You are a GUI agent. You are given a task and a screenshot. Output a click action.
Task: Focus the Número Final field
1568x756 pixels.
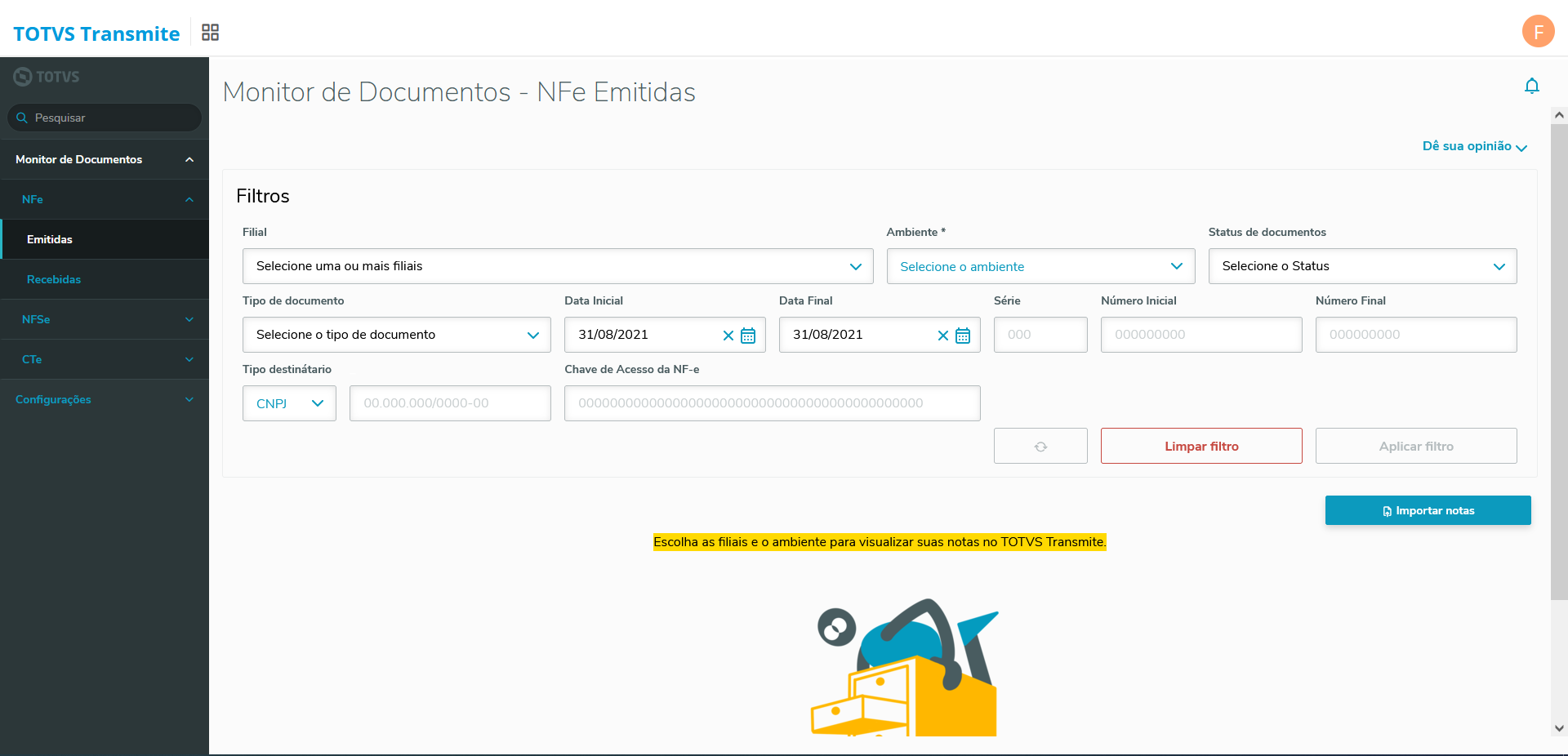point(1416,335)
